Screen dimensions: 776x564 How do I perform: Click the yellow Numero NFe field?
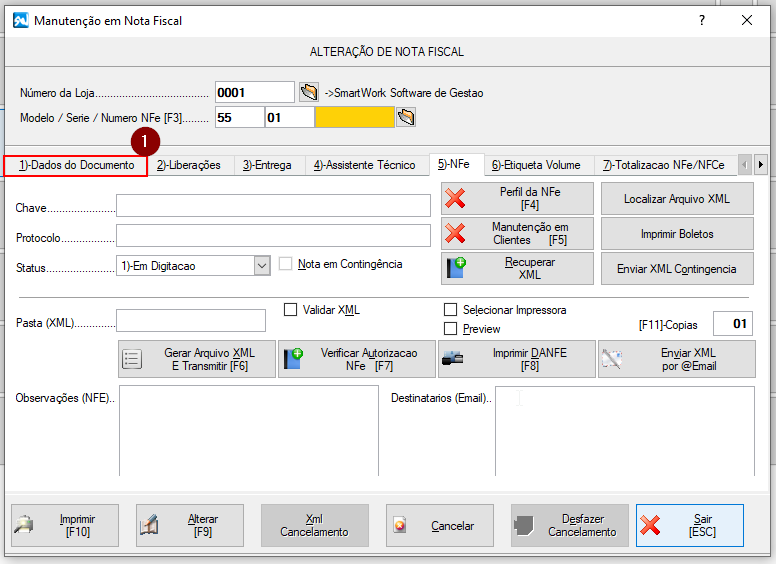[354, 117]
